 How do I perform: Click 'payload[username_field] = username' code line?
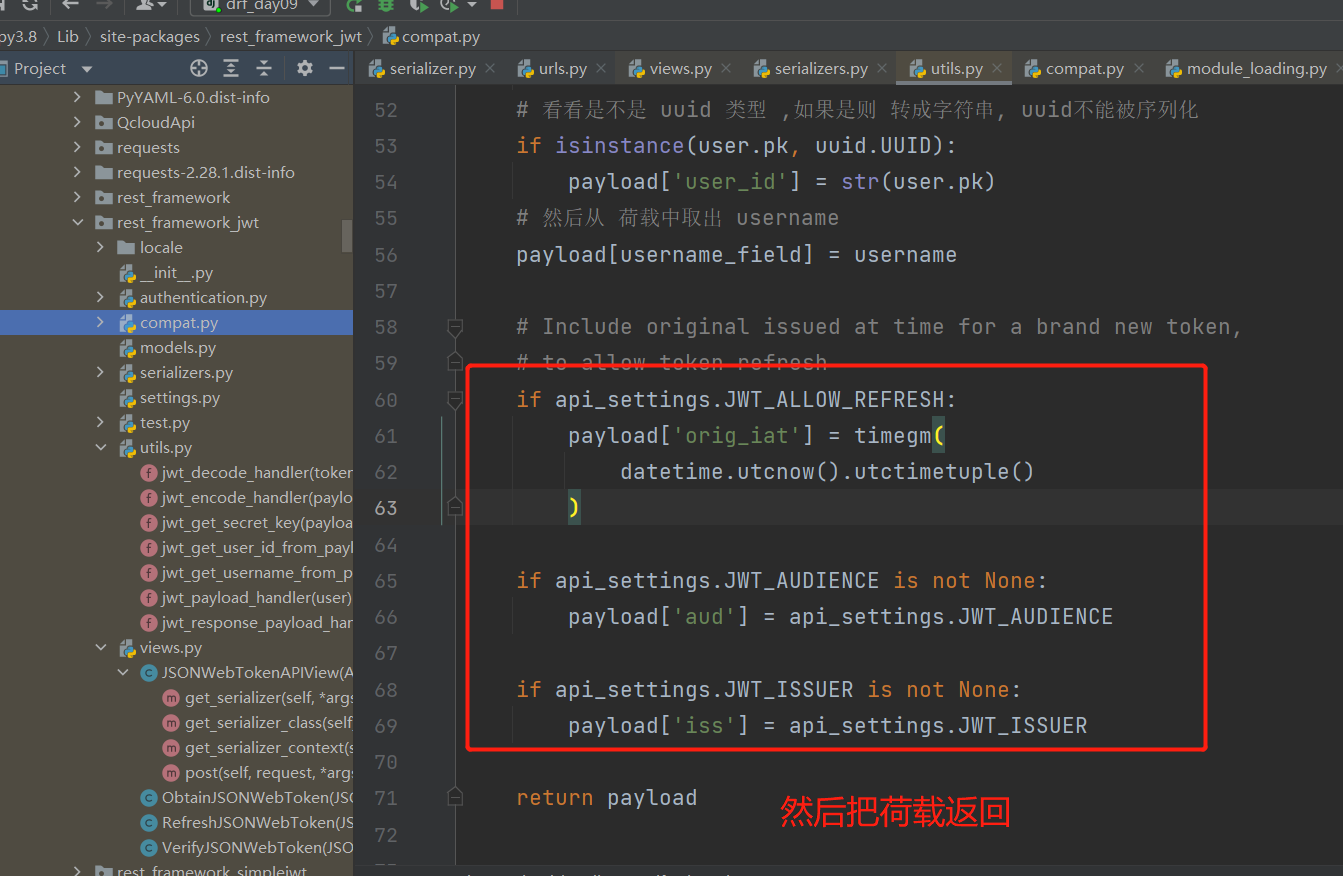736,255
